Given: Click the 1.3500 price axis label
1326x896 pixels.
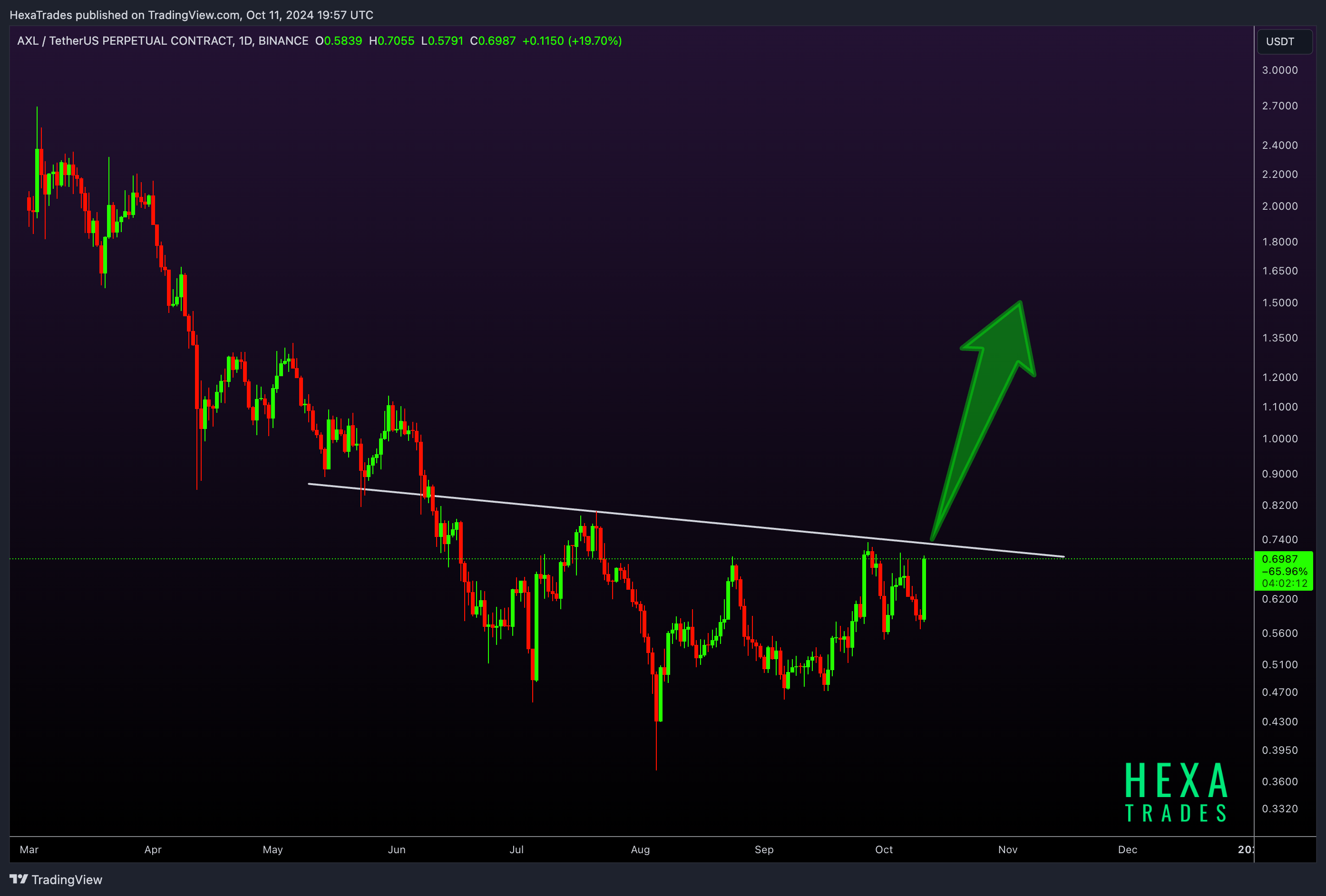Looking at the screenshot, I should [1279, 338].
